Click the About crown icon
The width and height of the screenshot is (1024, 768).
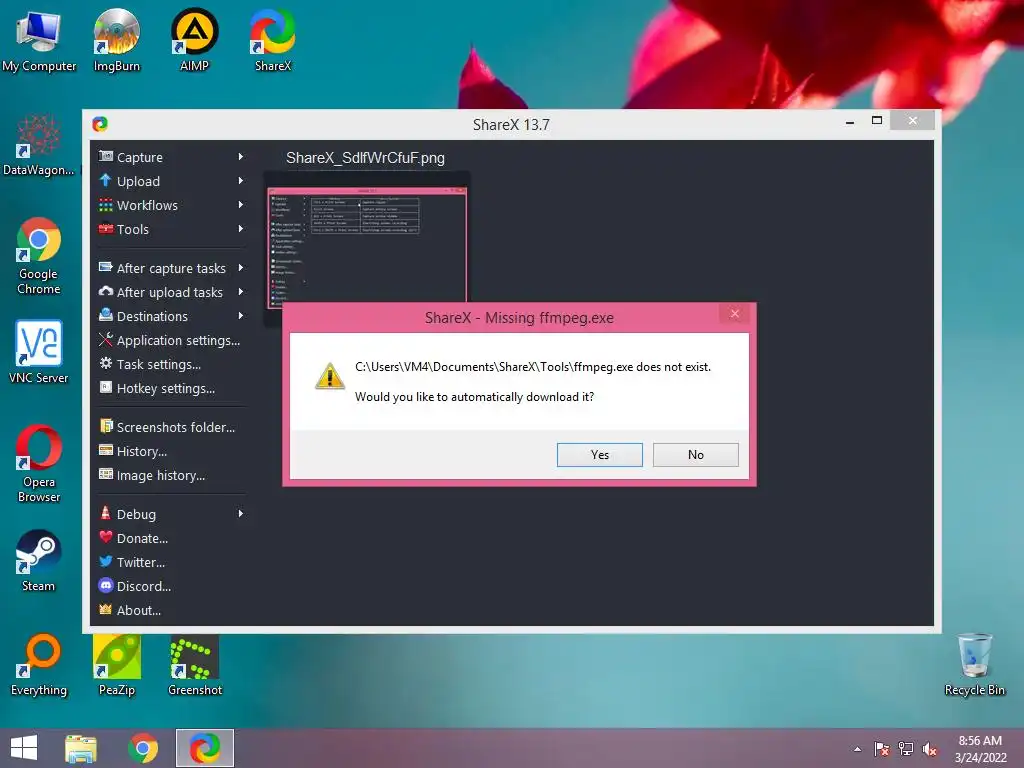click(105, 610)
